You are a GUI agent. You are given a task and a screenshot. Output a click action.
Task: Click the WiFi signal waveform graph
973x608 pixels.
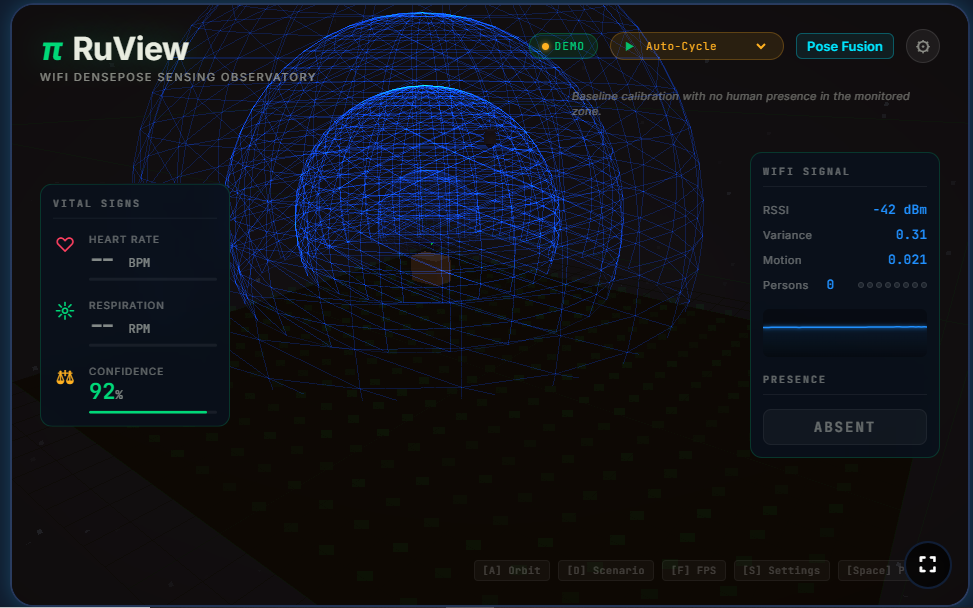click(845, 333)
